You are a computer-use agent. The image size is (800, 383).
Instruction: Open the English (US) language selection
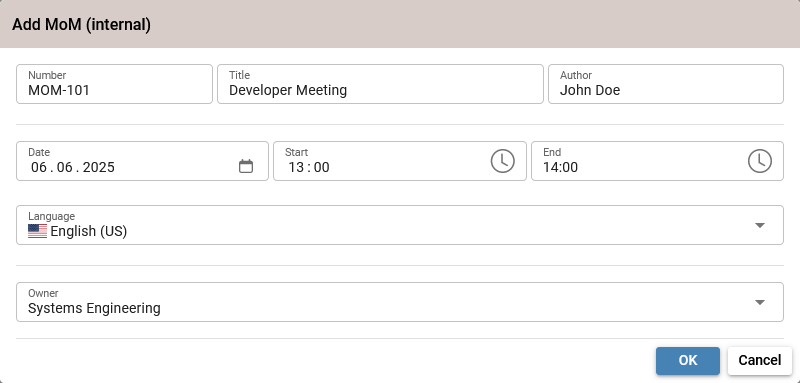point(399,225)
